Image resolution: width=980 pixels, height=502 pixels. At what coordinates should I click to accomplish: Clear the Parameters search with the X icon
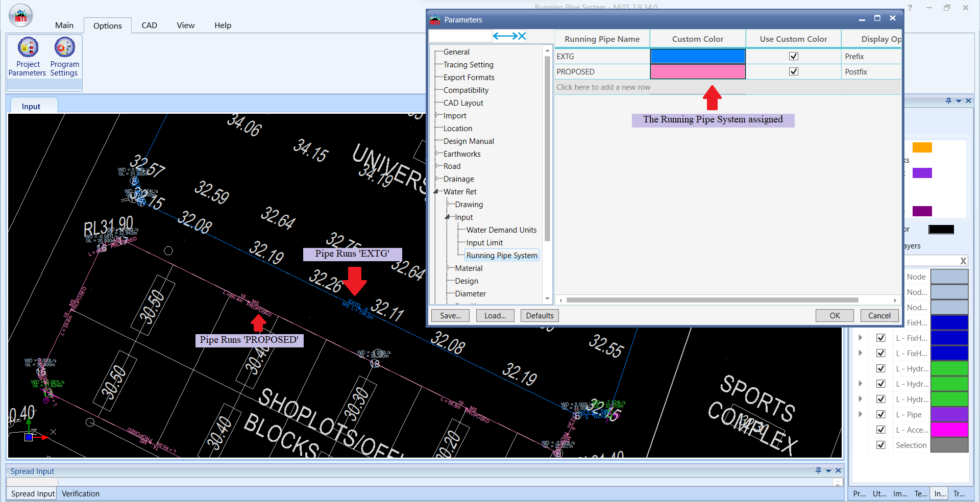[x=522, y=36]
